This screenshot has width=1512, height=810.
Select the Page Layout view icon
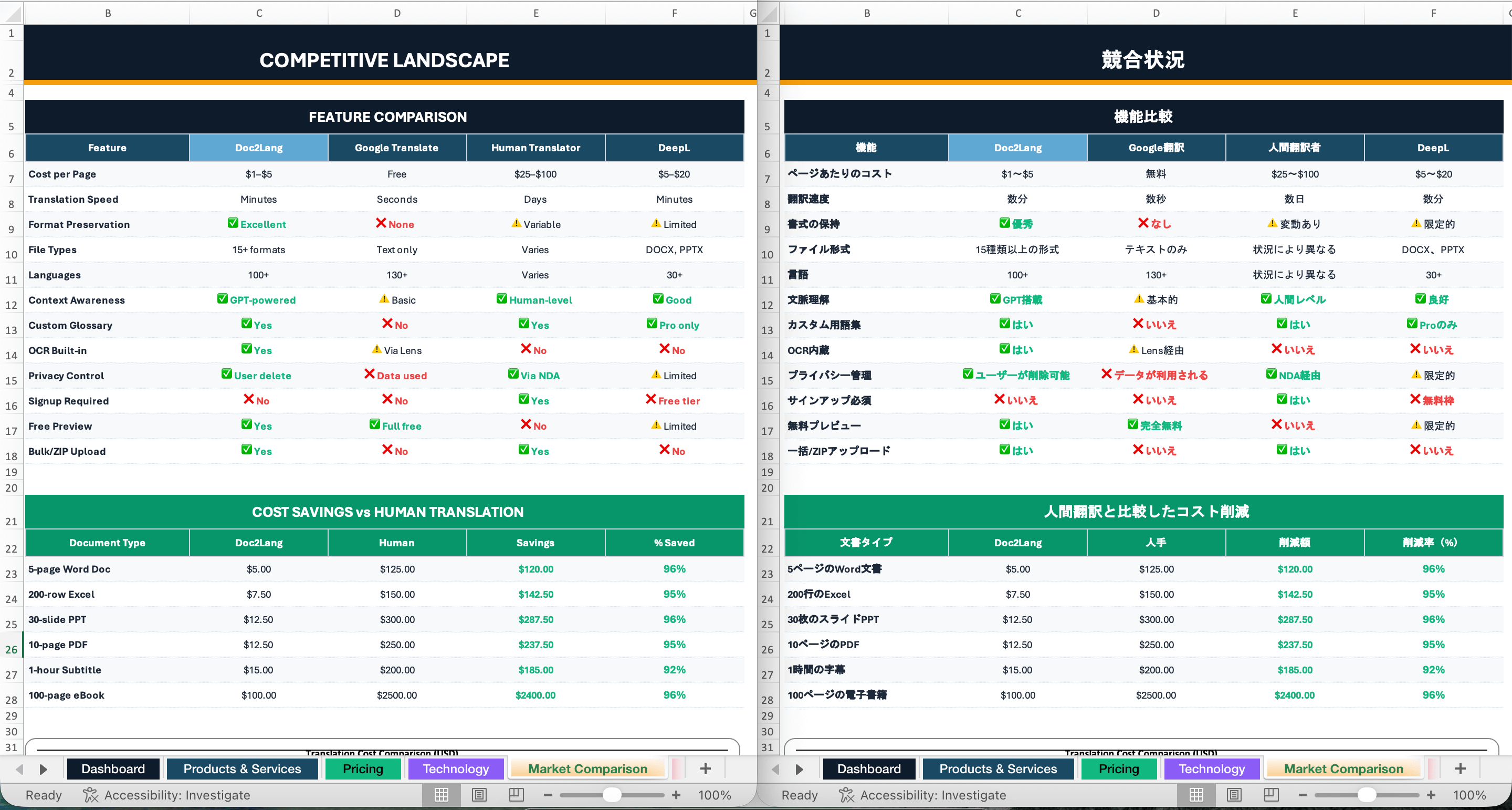click(x=479, y=795)
